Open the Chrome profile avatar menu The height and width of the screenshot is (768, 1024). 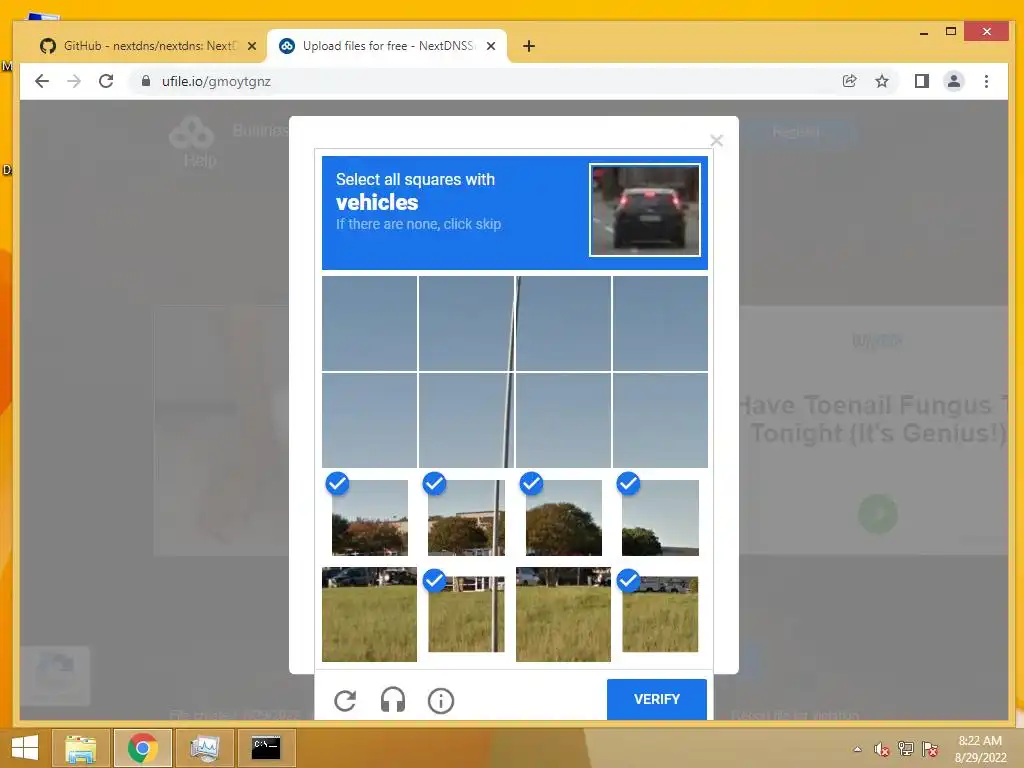[953, 81]
